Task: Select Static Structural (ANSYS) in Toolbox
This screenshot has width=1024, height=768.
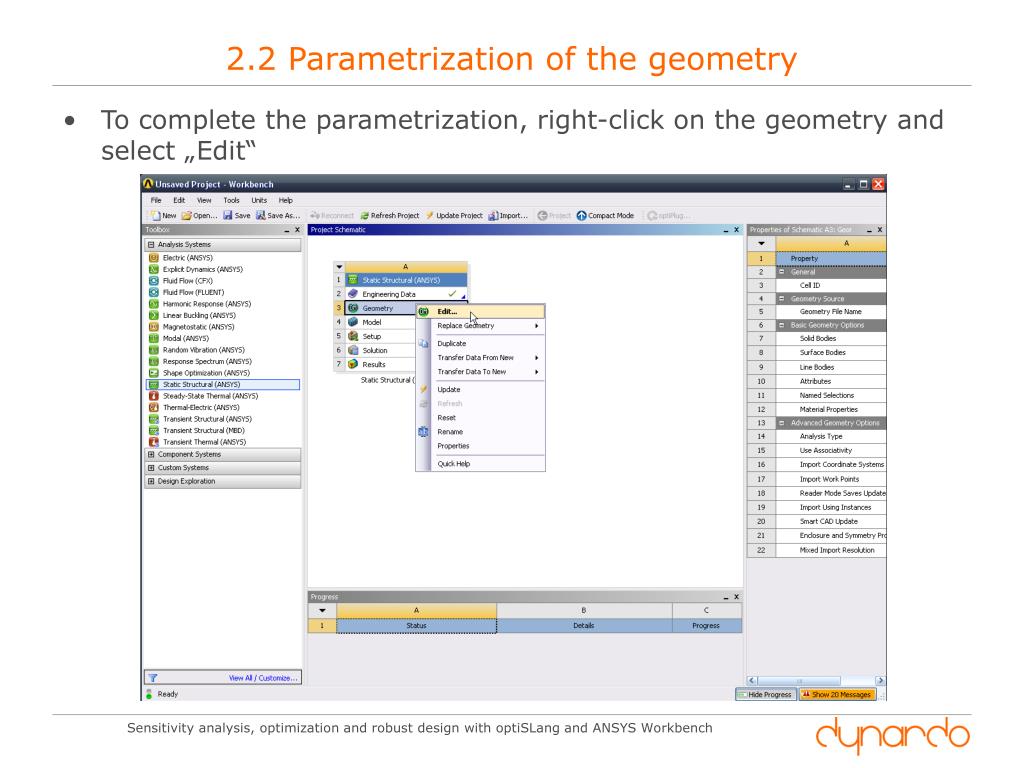Action: point(223,385)
